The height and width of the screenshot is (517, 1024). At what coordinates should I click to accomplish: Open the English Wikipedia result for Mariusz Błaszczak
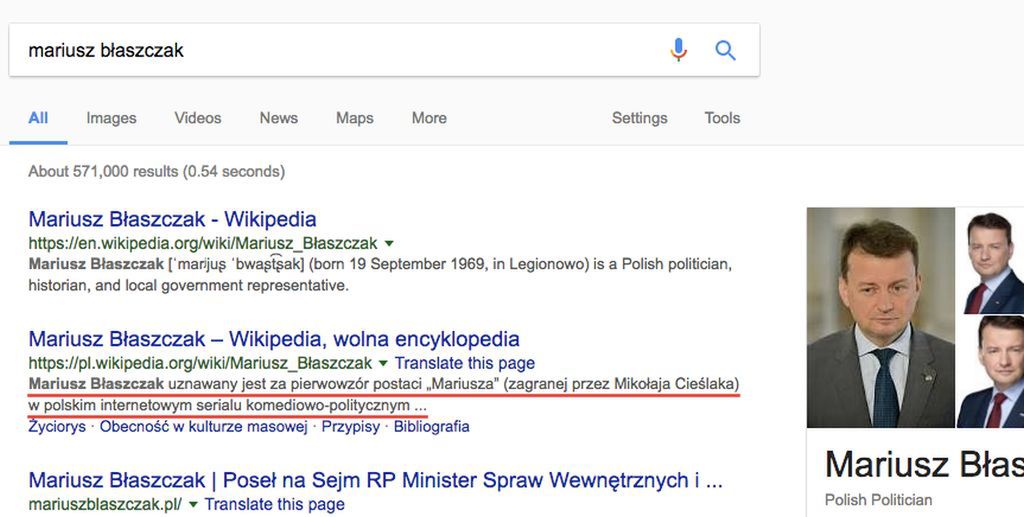[172, 219]
